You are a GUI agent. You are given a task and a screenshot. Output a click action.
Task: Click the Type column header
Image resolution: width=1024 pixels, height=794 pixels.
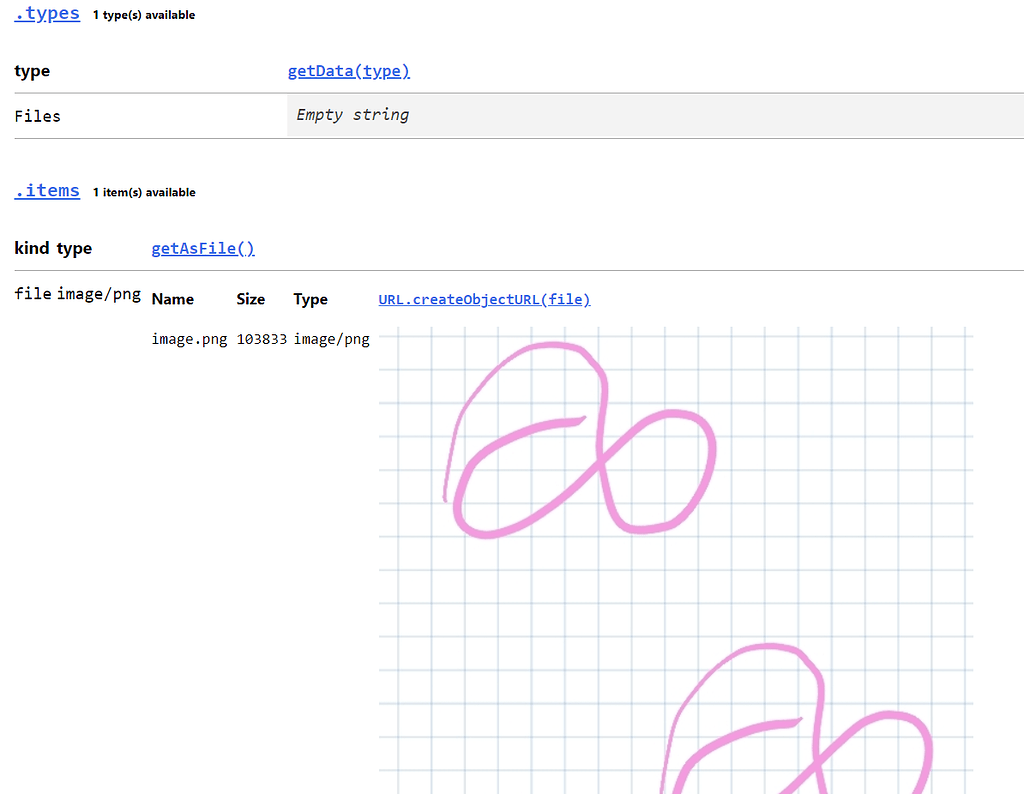click(x=310, y=299)
